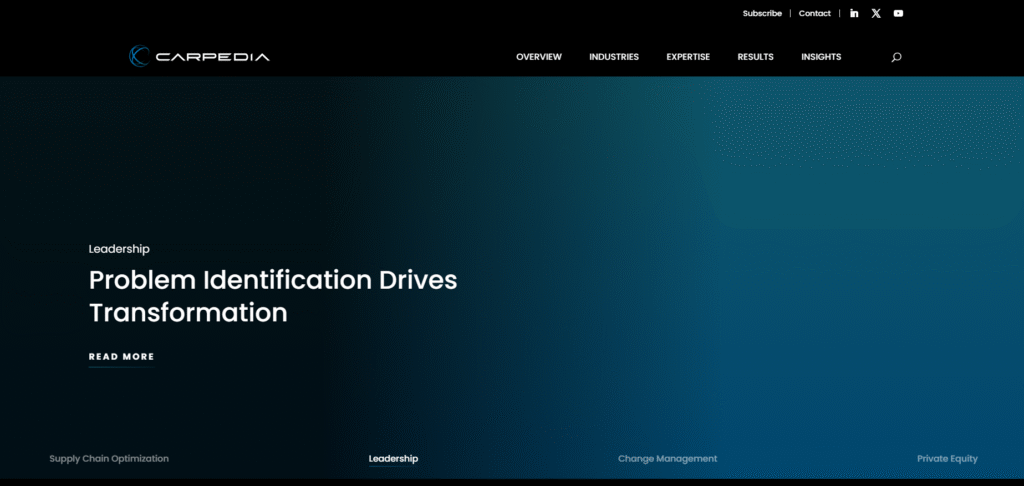Select the active Leadership slide tab
Viewport: 1024px width, 486px height.
point(393,458)
